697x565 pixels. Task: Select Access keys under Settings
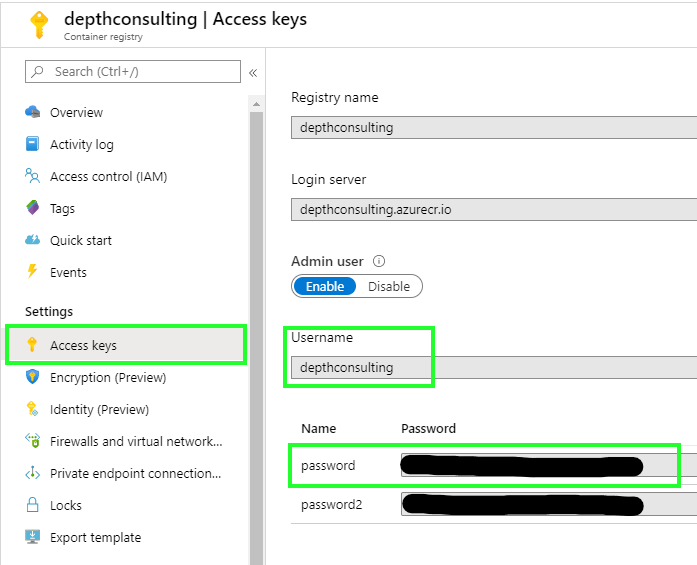click(x=127, y=345)
